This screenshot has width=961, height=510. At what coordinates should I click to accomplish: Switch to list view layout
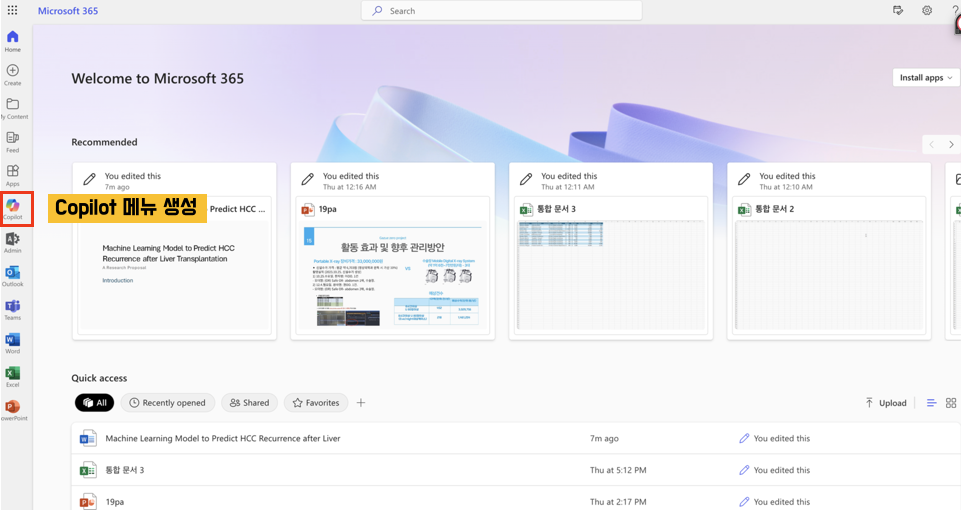931,403
